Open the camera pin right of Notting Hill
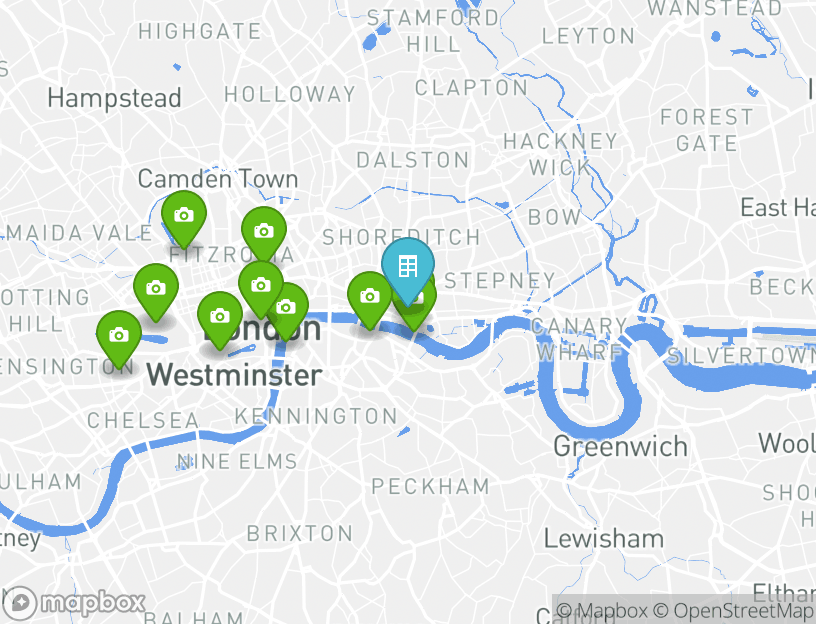 coord(156,290)
